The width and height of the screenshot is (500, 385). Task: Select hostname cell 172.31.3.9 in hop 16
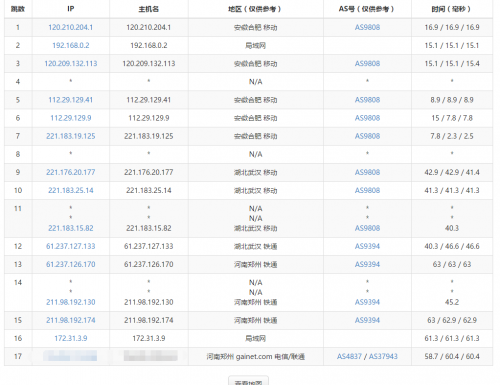[149, 338]
